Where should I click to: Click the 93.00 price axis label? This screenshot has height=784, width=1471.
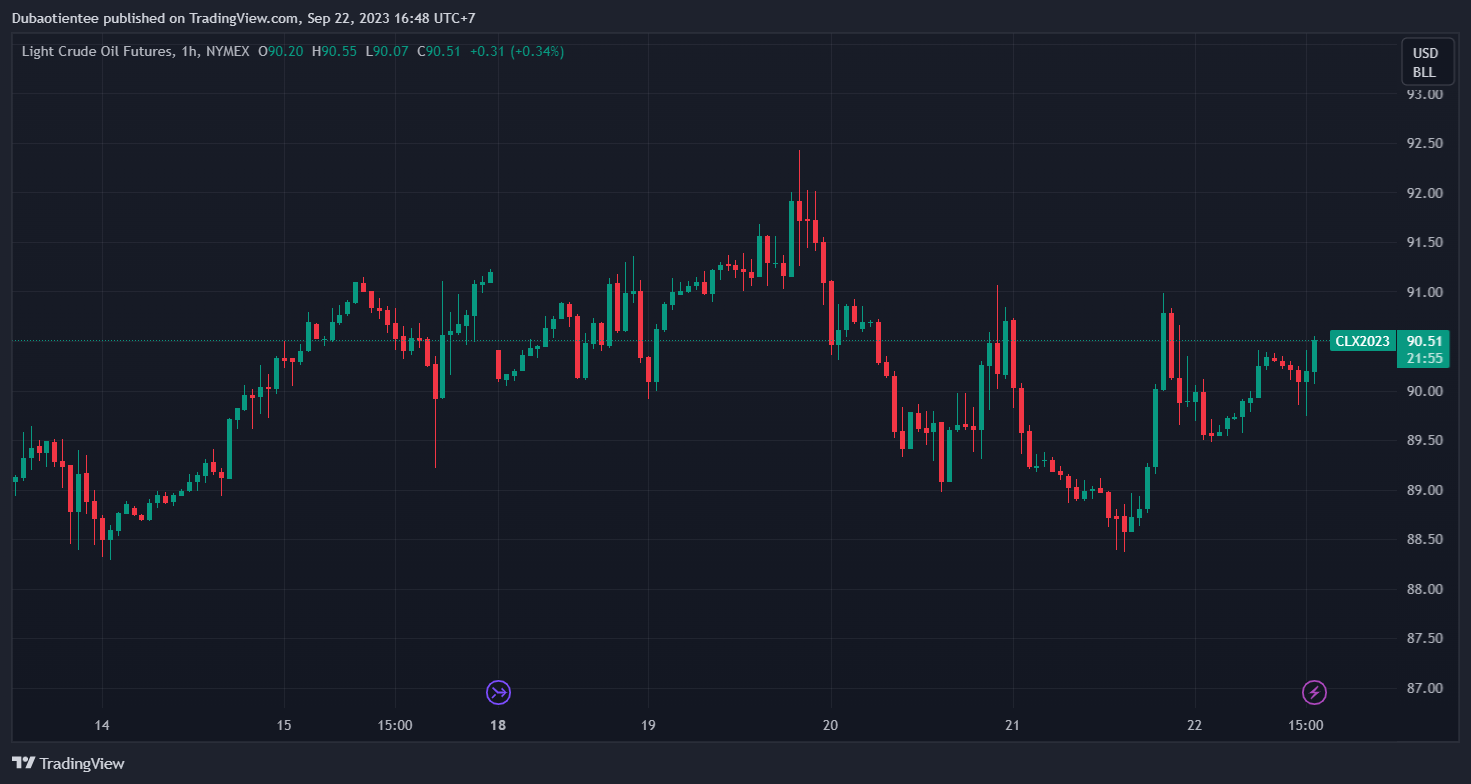1424,94
